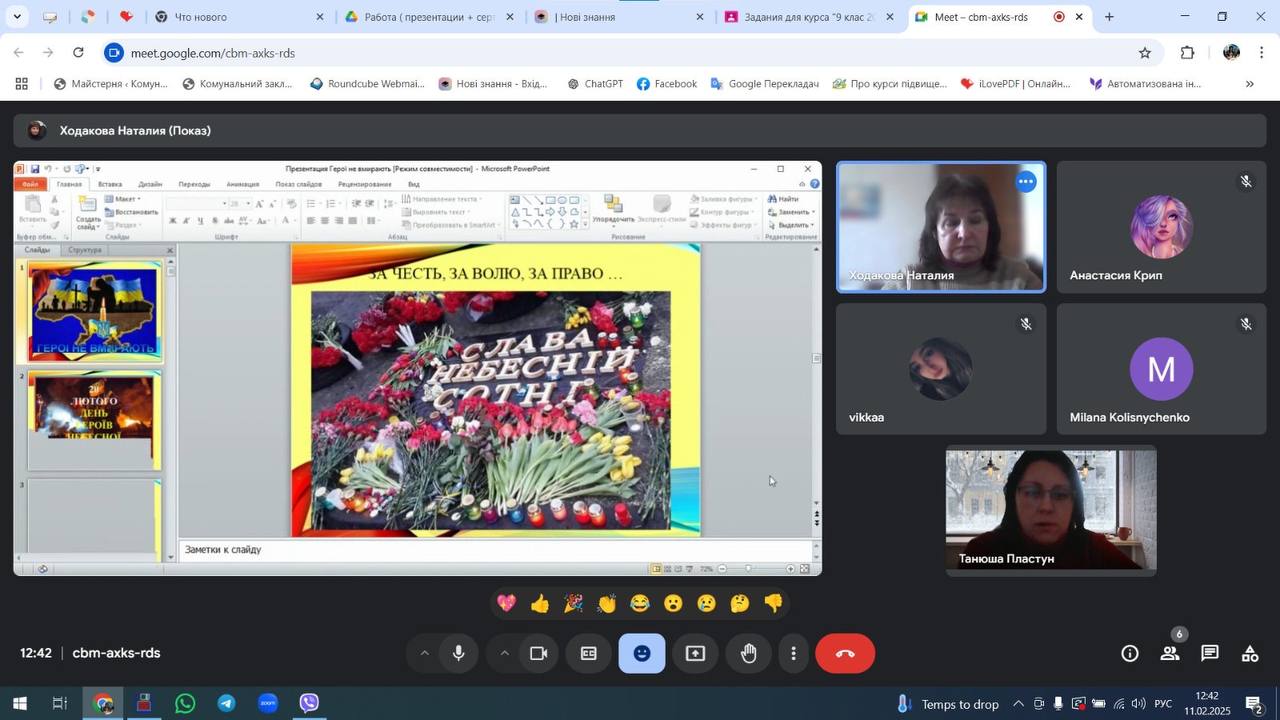The height and width of the screenshot is (720, 1280).
Task: Expand video settings arrow beside camera
Action: [x=504, y=654]
